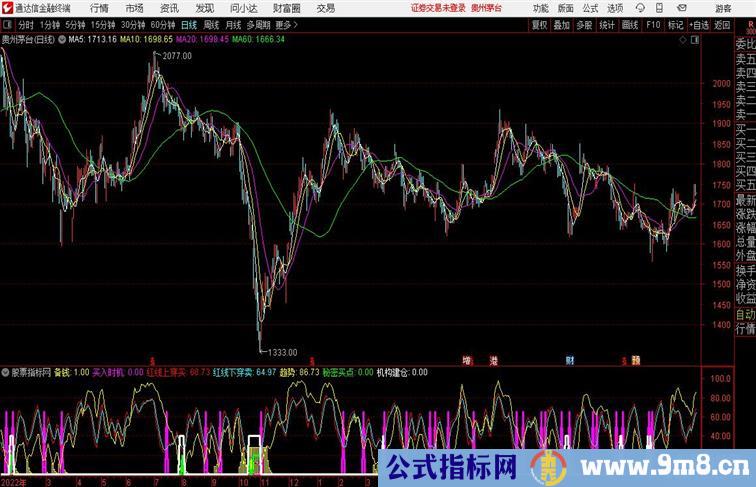
Task: Select the 60分钟 period tab
Action: [163, 24]
